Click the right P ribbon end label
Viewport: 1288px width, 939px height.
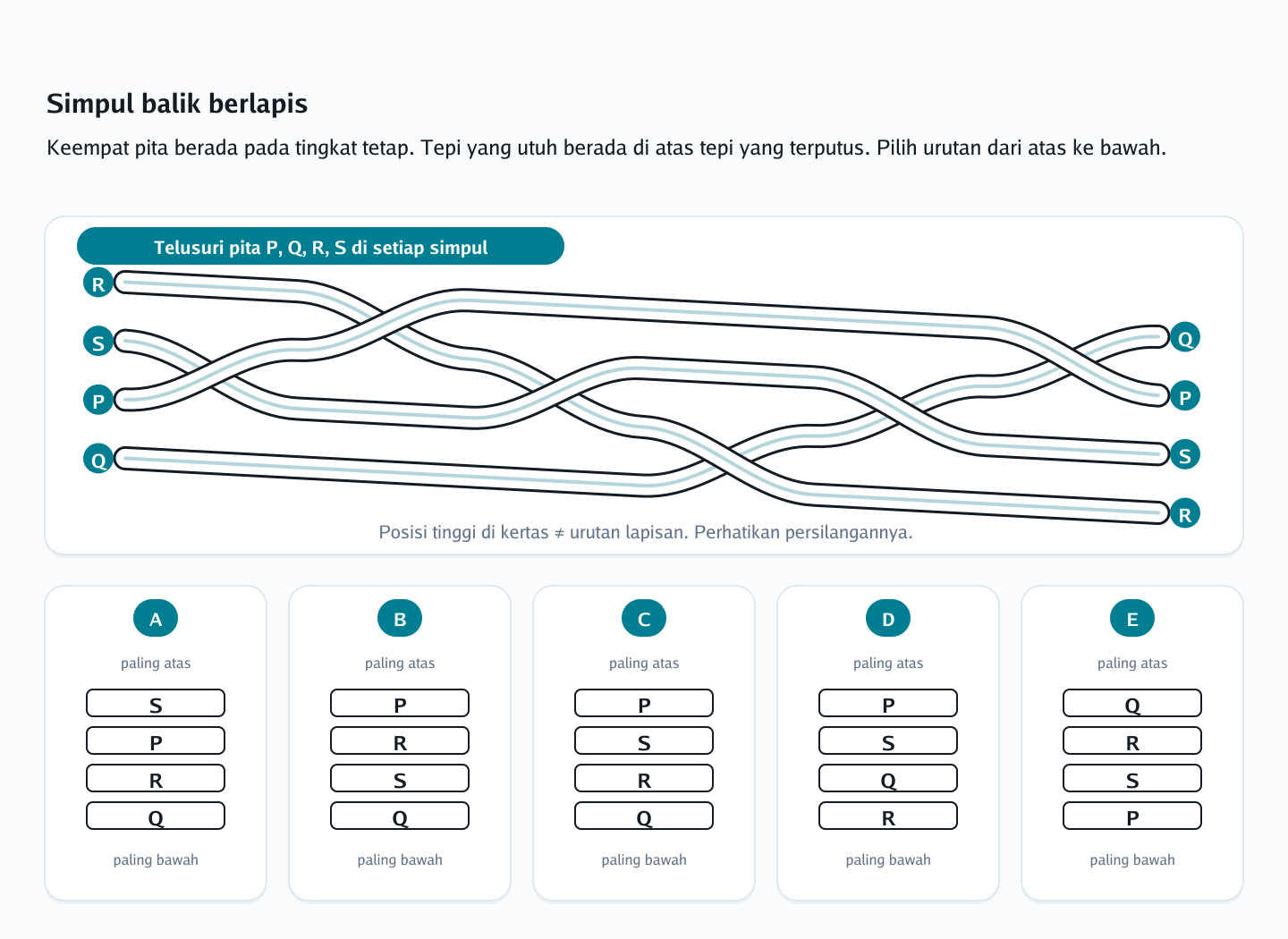click(1185, 396)
